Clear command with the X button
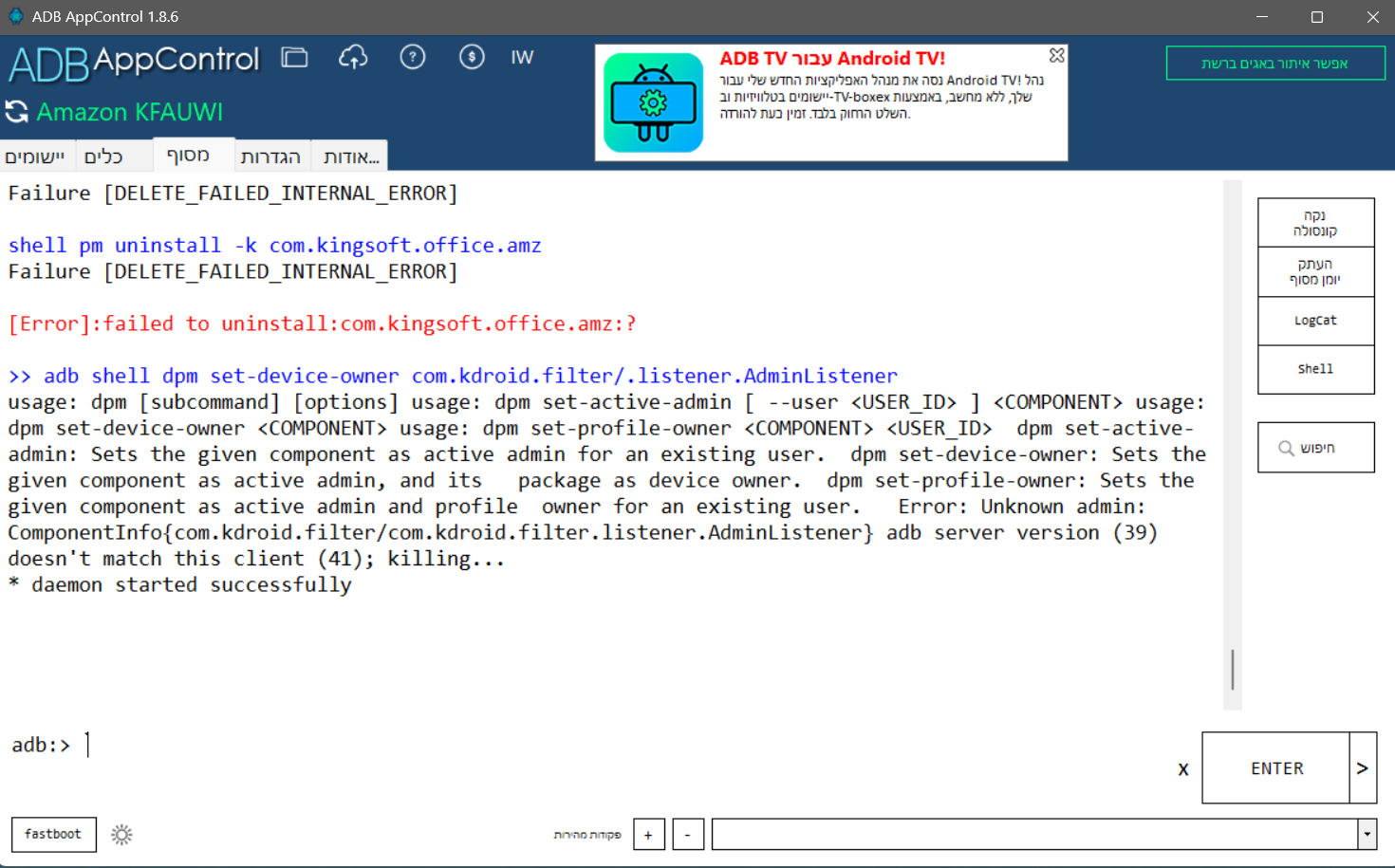 1183,769
